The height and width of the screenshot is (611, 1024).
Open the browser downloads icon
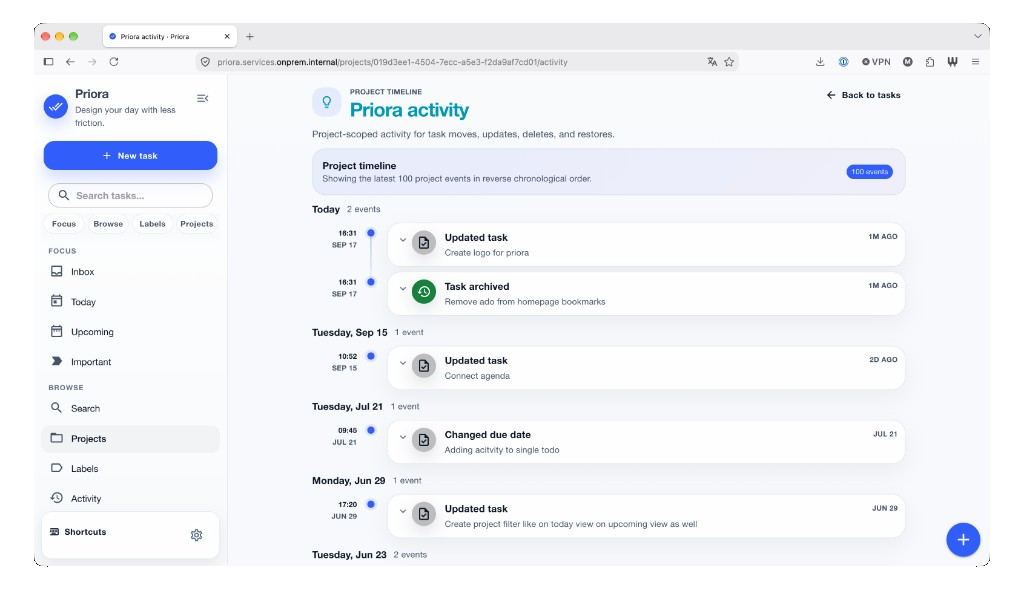[820, 62]
